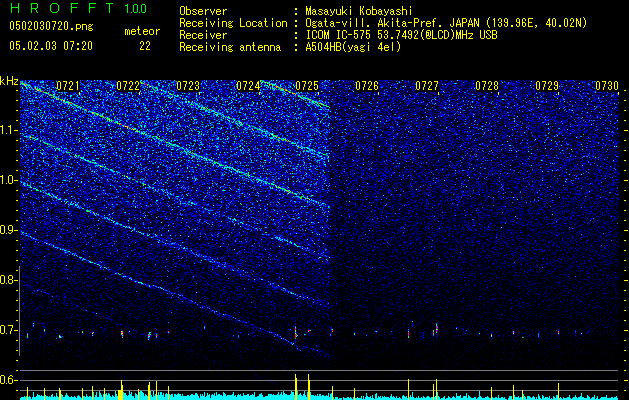Viewport: 629px width, 400px height.
Task: Click the 'Receiver' field label
Action: (x=203, y=35)
